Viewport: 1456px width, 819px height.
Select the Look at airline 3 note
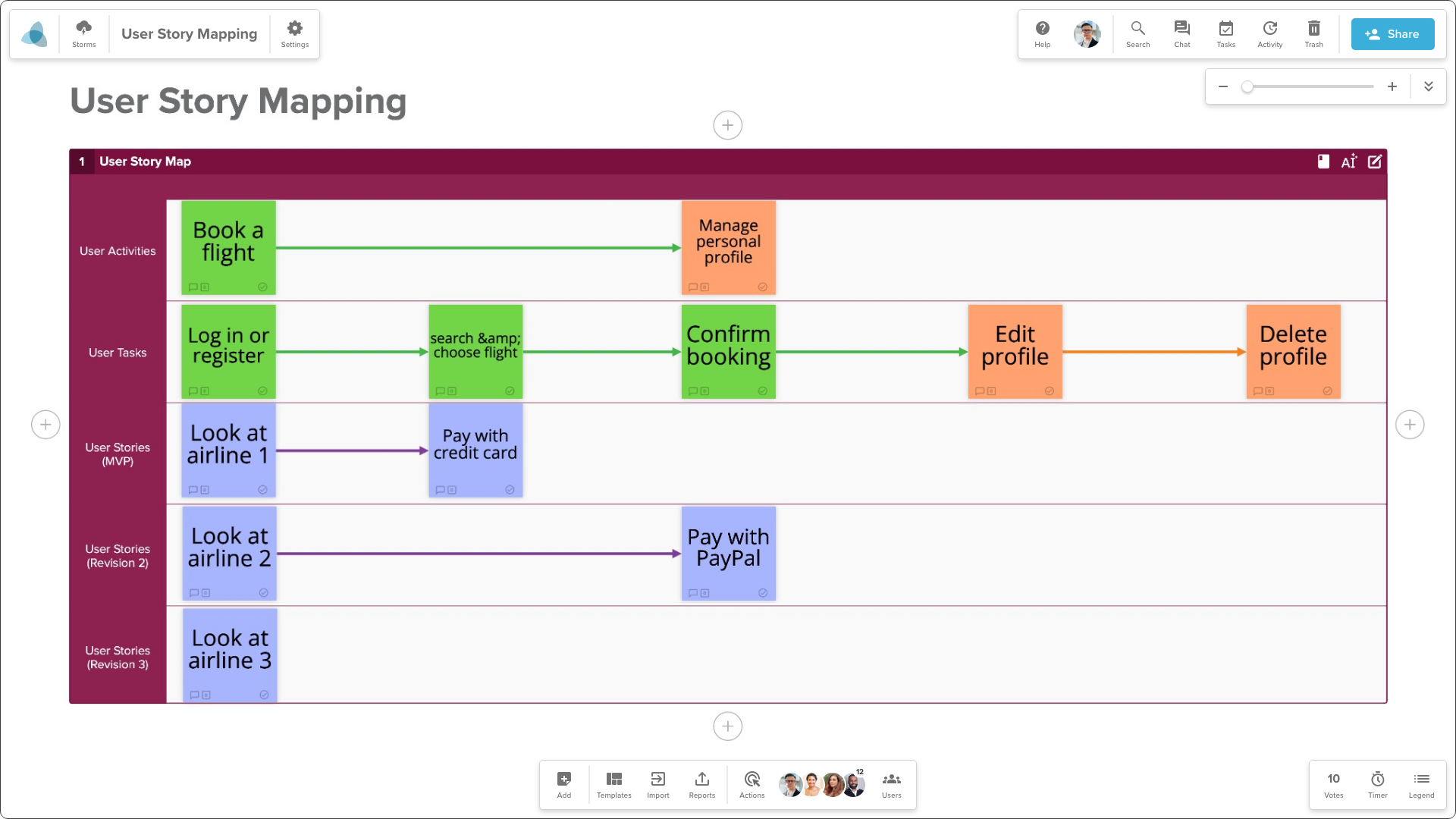click(230, 654)
